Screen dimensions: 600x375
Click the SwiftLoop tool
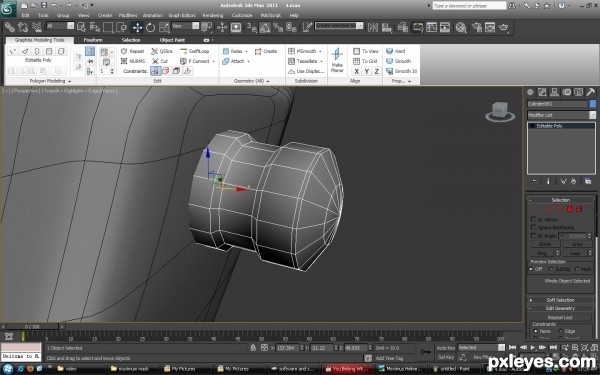click(194, 51)
